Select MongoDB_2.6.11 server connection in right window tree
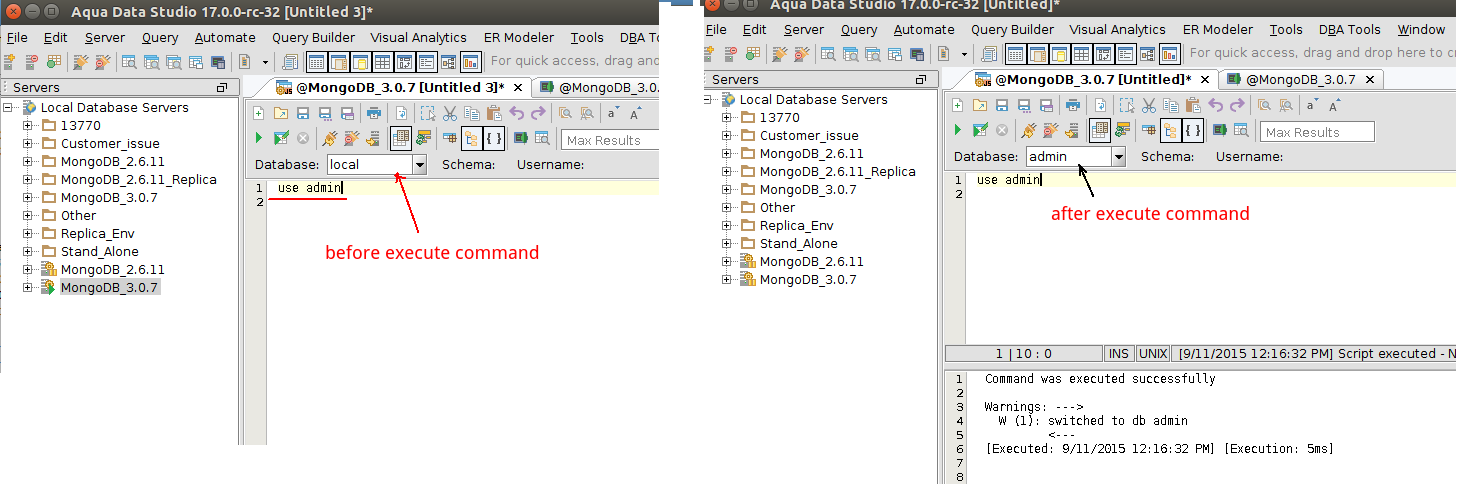Screen dimensions: 1471x495 point(811,262)
